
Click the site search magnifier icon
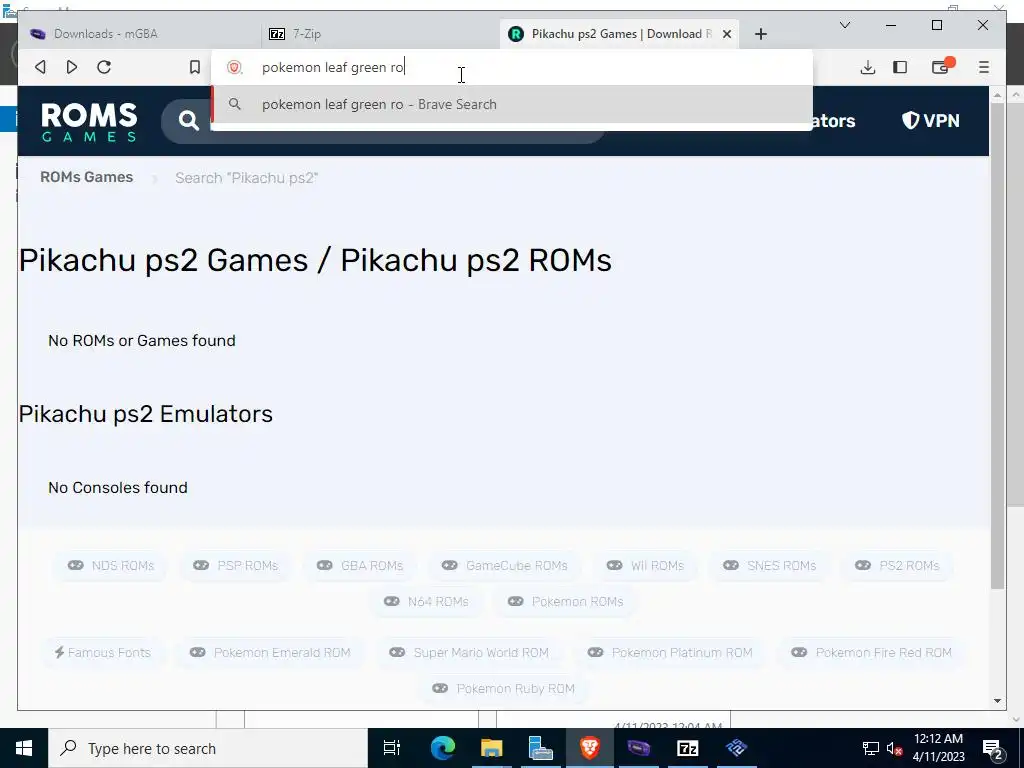pos(189,121)
